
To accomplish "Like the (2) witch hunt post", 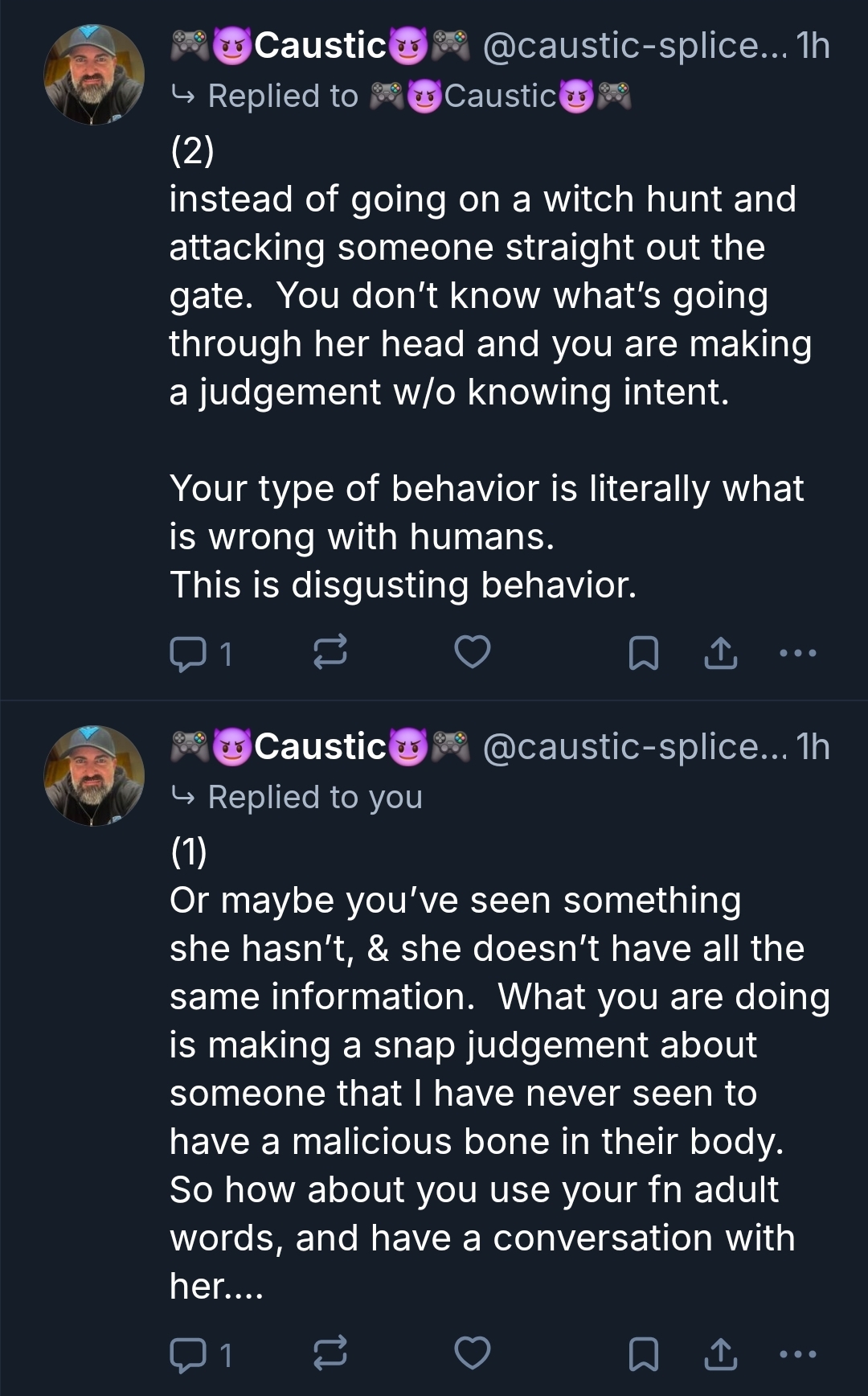I will [x=473, y=652].
